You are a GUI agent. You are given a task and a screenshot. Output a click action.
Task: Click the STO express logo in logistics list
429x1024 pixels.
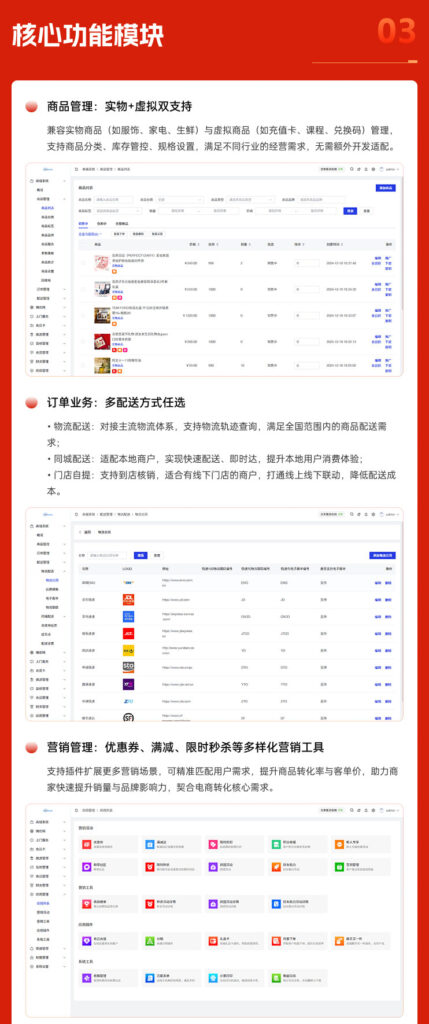128,667
